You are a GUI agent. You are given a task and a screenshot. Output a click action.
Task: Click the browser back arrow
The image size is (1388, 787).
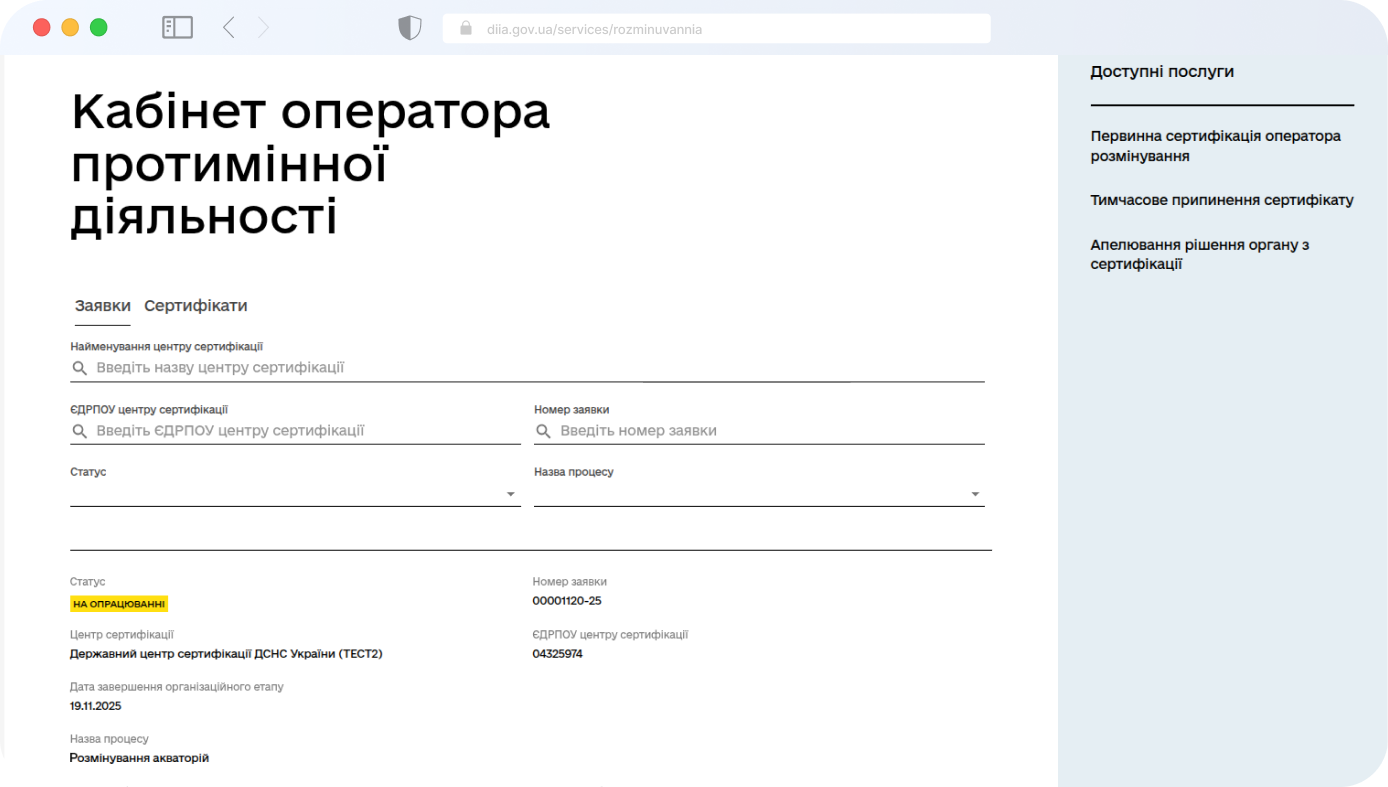point(229,28)
